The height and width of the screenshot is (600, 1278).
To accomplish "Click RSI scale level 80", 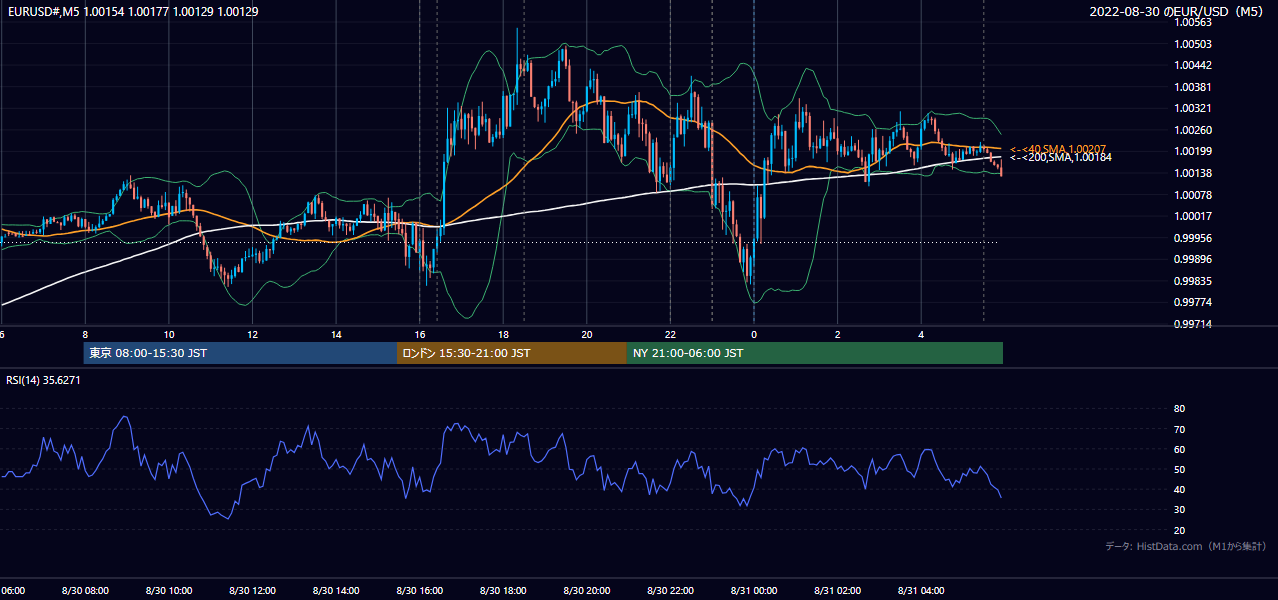I will 1179,409.
